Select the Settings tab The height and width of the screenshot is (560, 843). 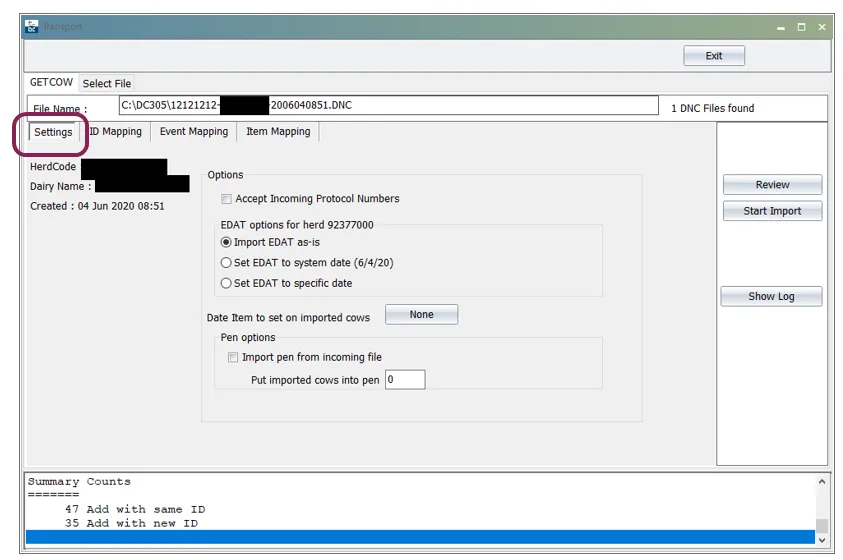(x=53, y=132)
